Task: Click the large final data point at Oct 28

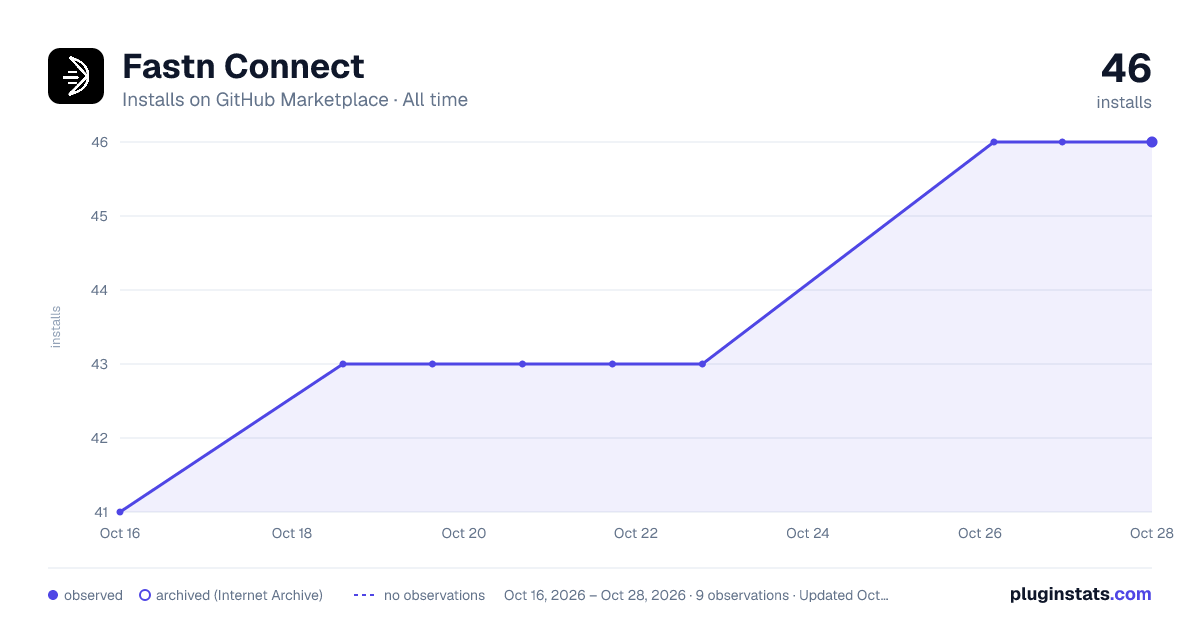Action: (x=1152, y=142)
